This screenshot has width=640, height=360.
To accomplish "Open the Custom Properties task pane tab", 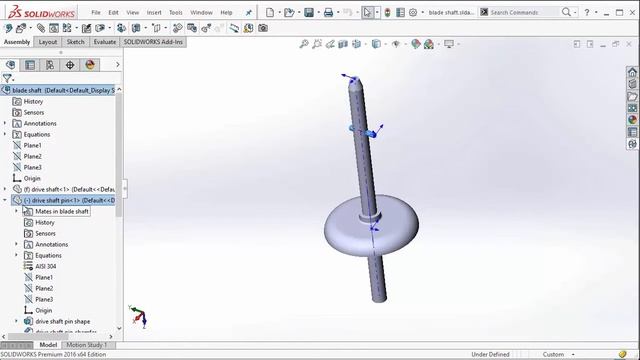I will [x=632, y=132].
